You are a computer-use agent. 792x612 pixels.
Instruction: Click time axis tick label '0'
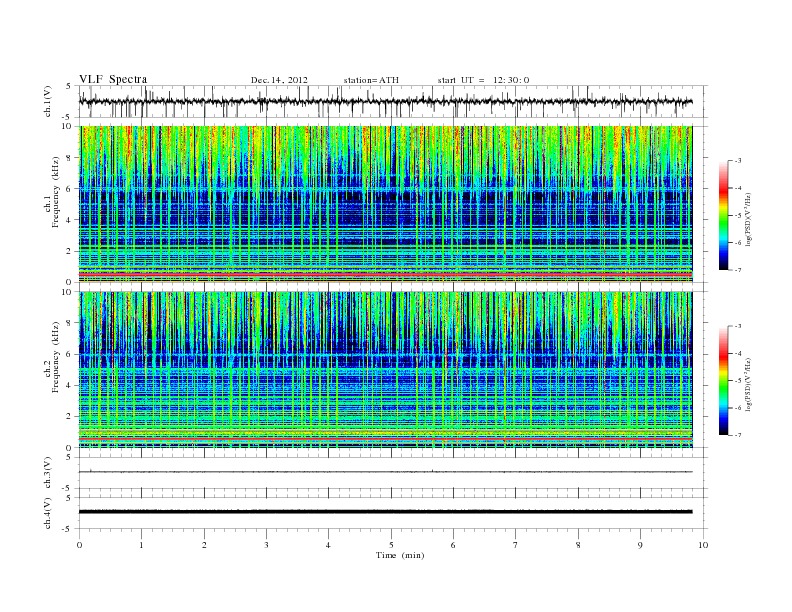coord(79,545)
